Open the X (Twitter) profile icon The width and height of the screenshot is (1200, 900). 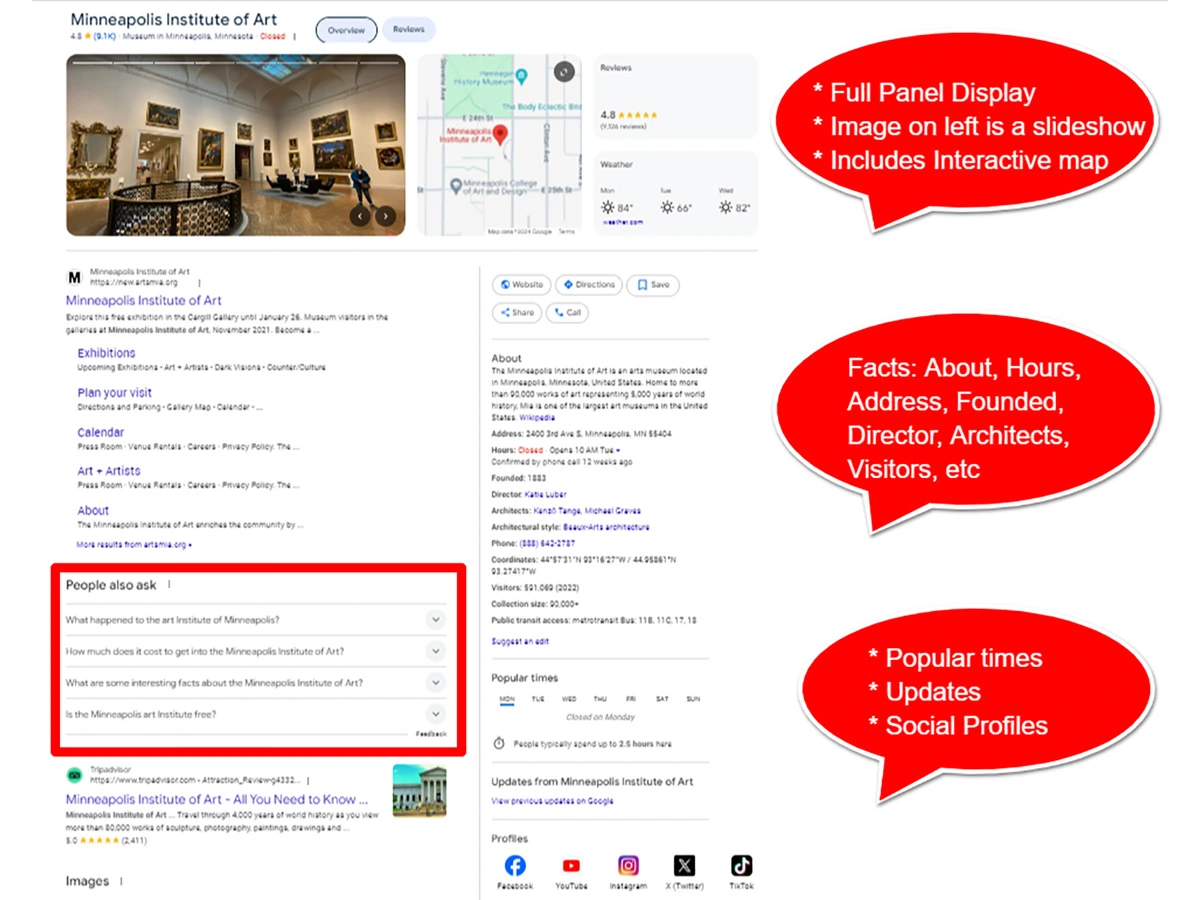[684, 866]
